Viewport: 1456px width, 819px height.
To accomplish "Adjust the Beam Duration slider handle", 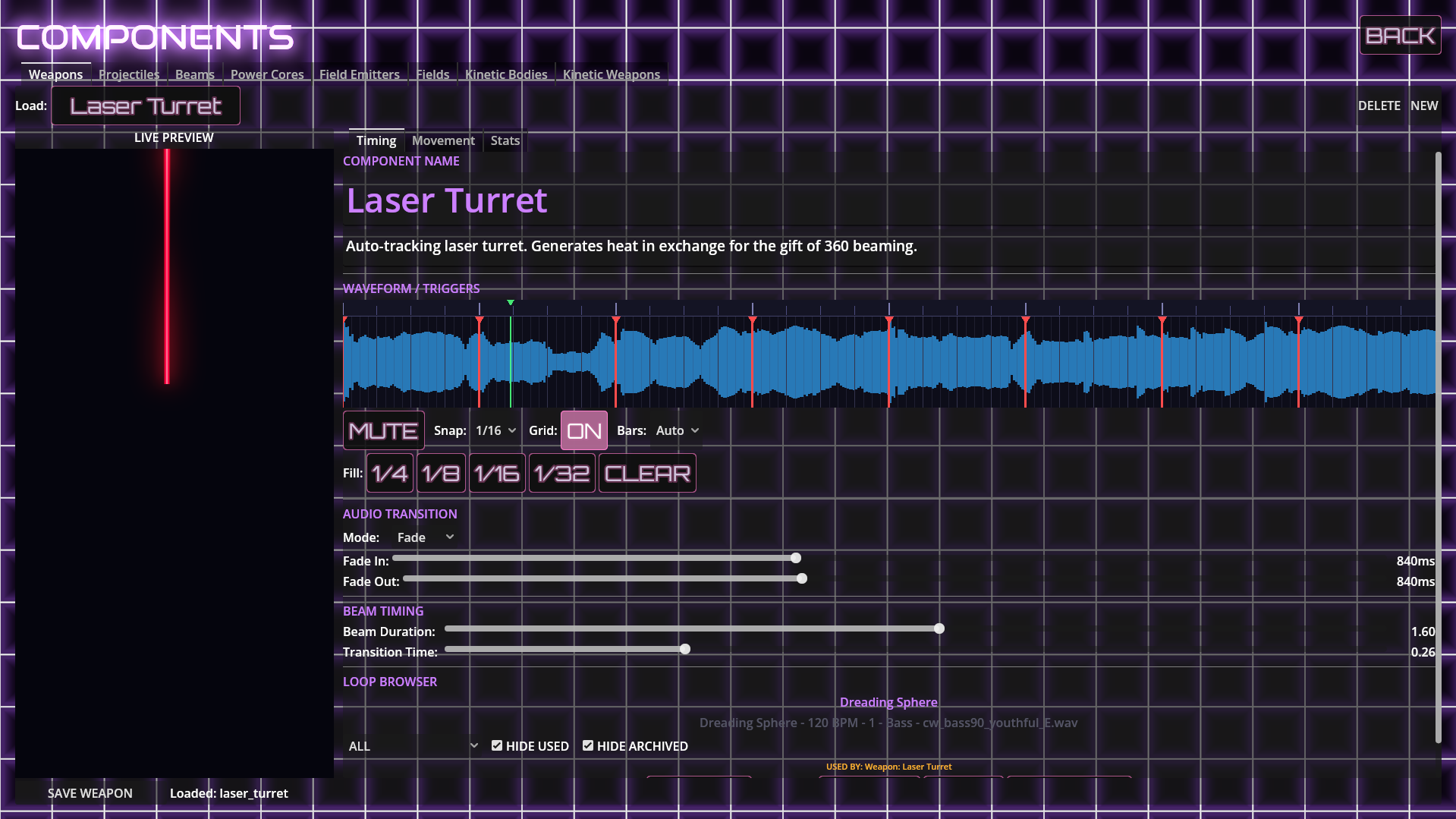I will tap(939, 628).
